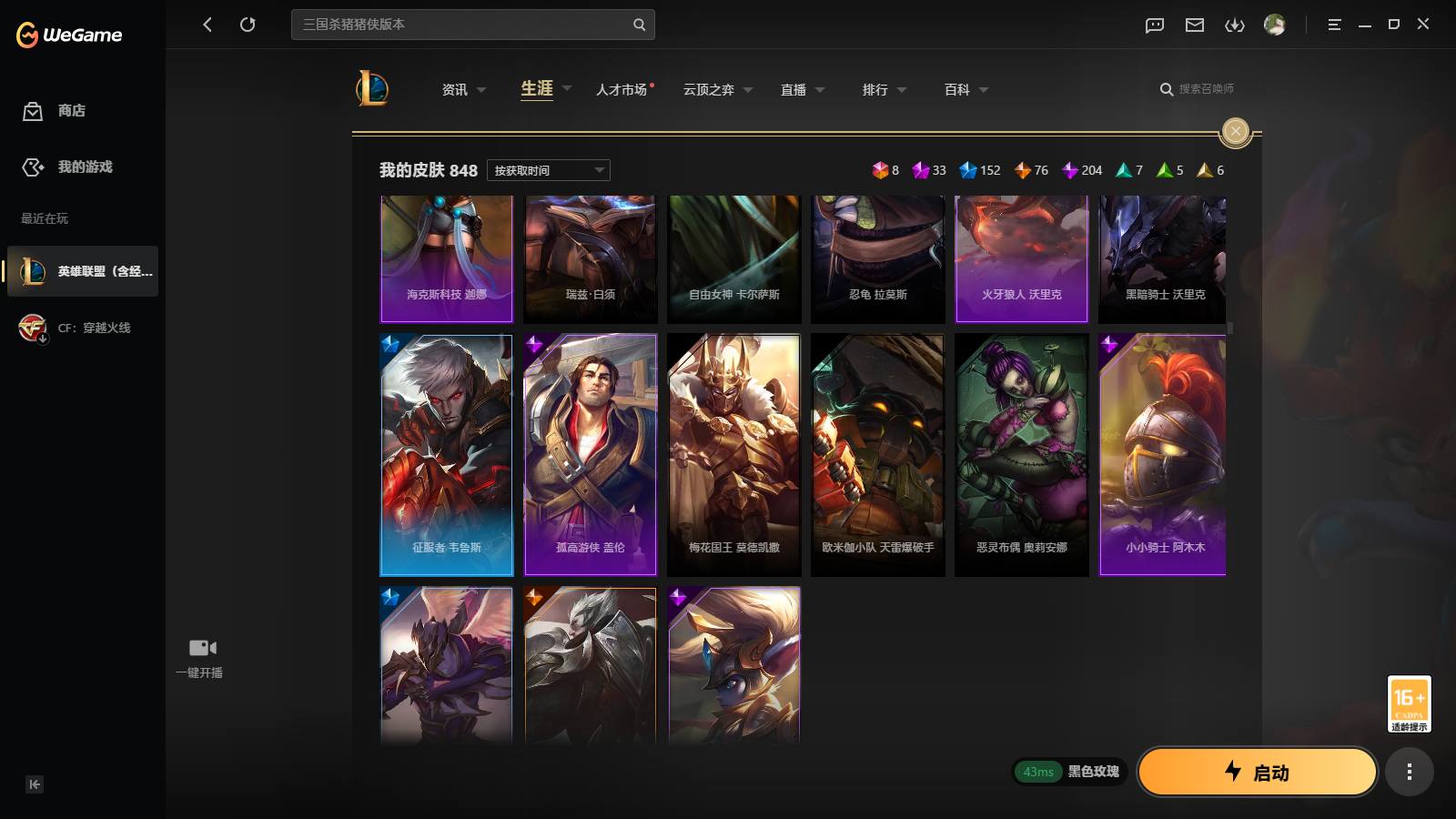Screen dimensions: 1456x819
Task: Click the 搜索召唤师 search field
Action: click(1198, 89)
